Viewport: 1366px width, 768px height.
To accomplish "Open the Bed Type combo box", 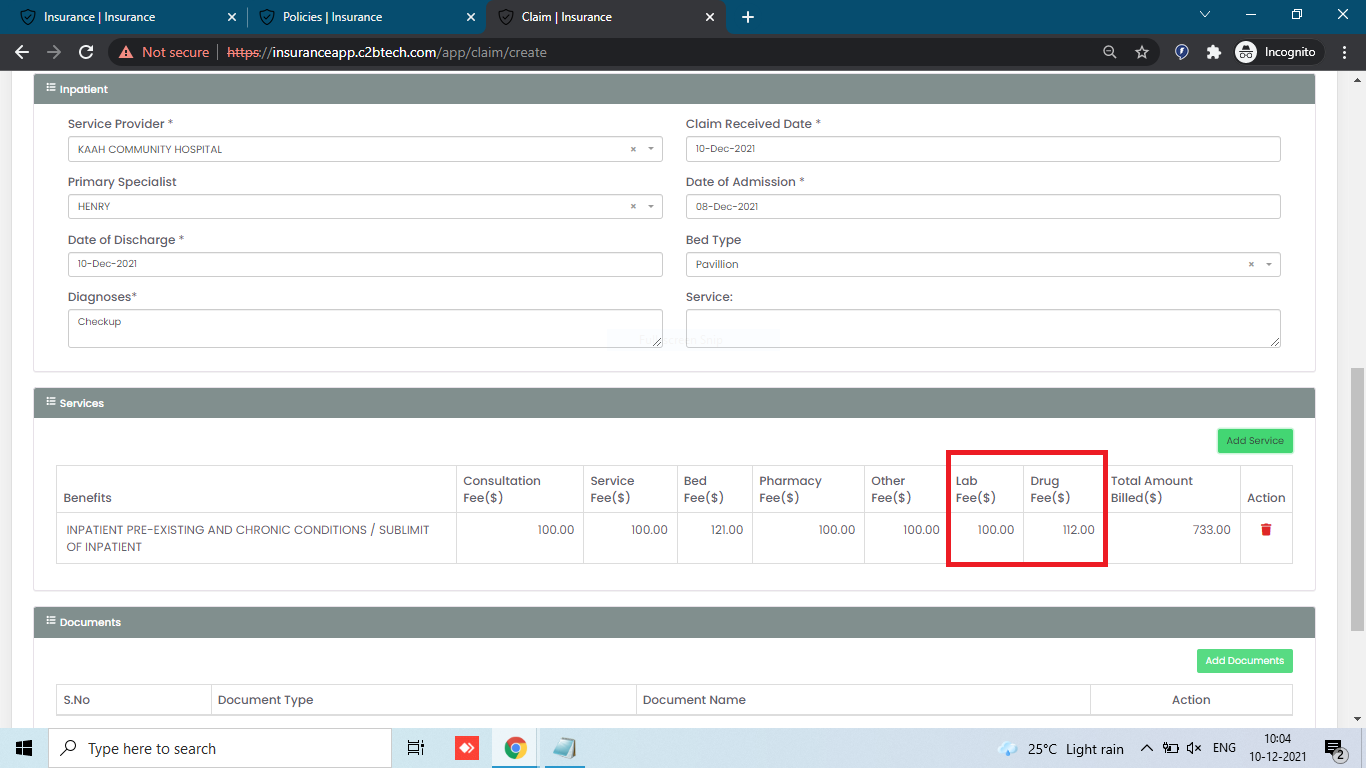I will [x=983, y=265].
